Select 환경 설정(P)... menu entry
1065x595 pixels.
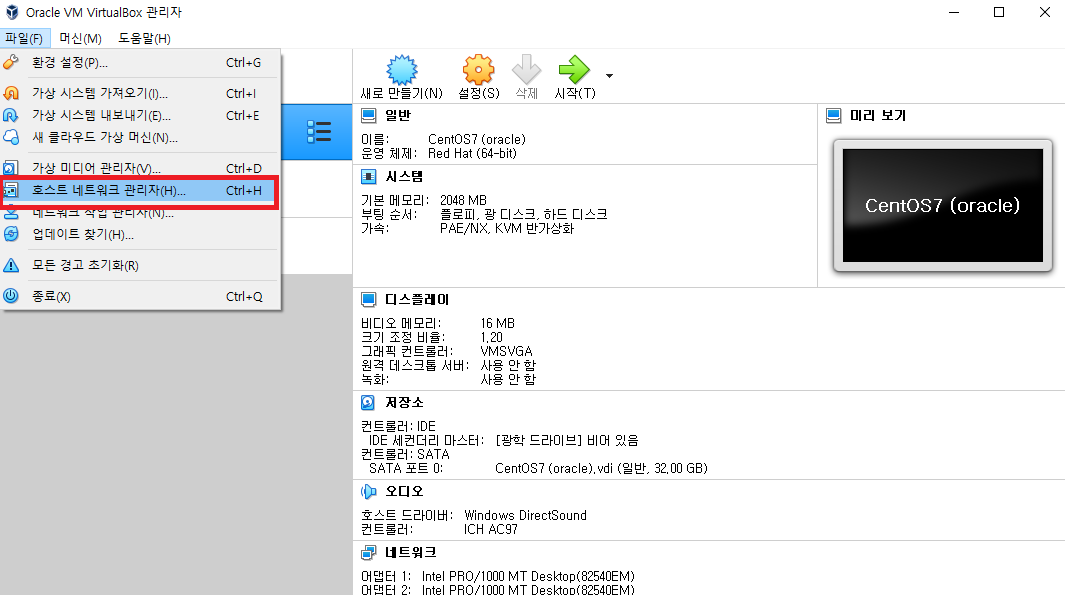coord(141,62)
